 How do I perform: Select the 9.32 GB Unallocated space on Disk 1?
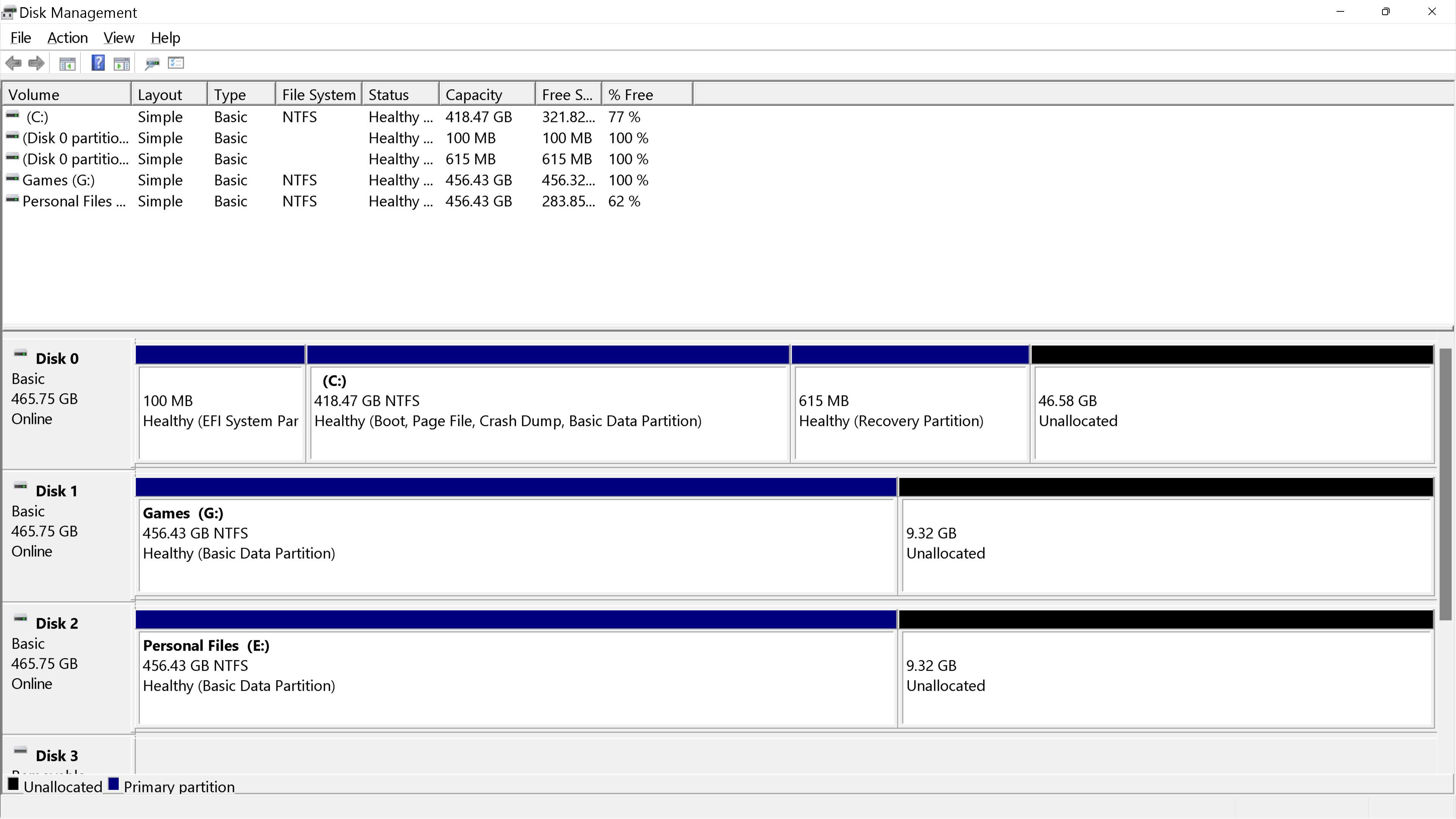pyautogui.click(x=1166, y=537)
